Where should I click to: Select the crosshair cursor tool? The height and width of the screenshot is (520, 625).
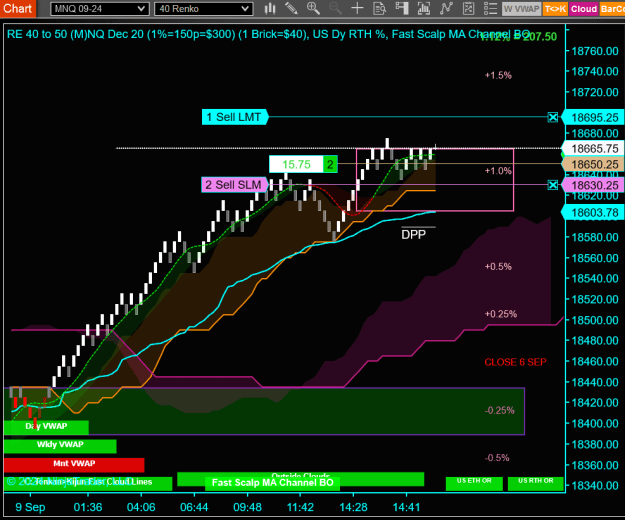click(x=357, y=8)
